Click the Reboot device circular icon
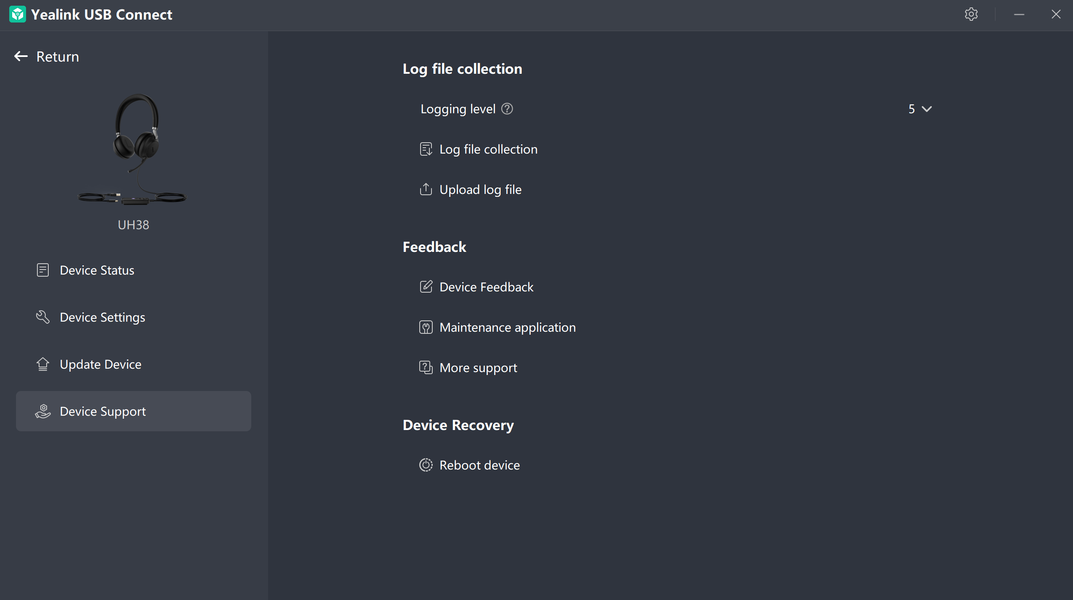The image size is (1073, 600). (426, 465)
